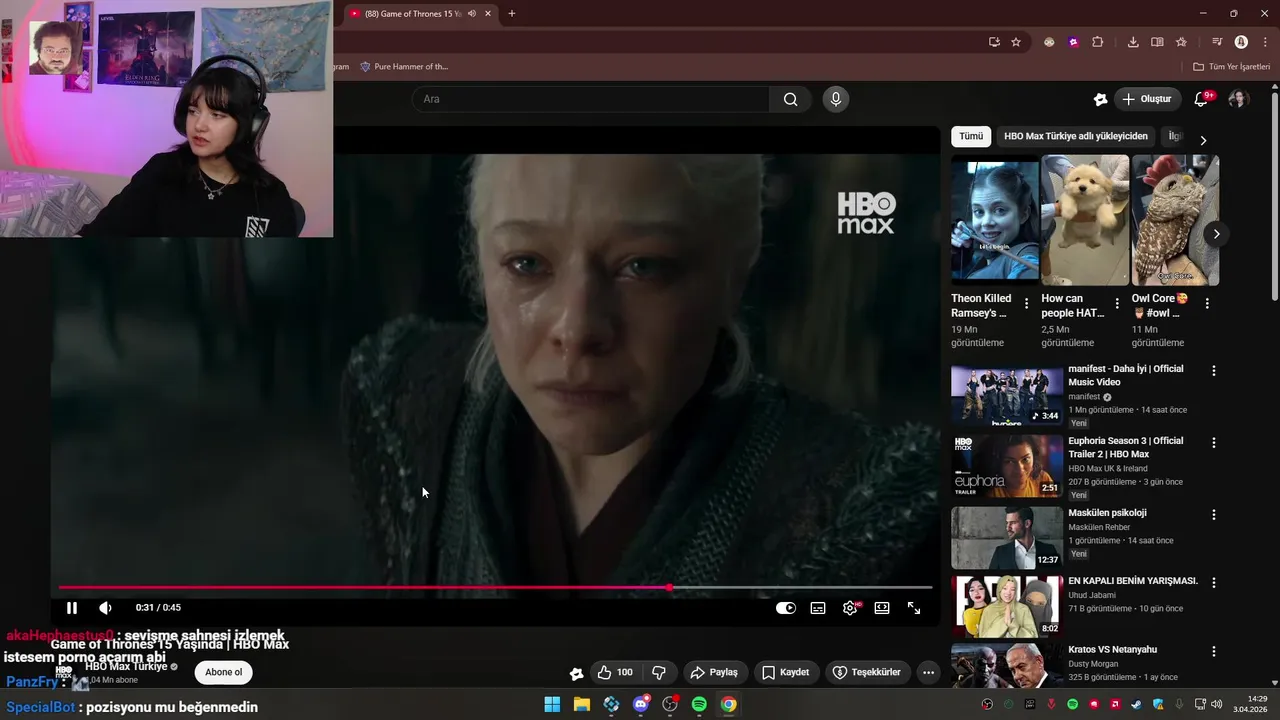Open YouTube notifications bell
Image resolution: width=1280 pixels, height=720 pixels.
[x=1201, y=99]
